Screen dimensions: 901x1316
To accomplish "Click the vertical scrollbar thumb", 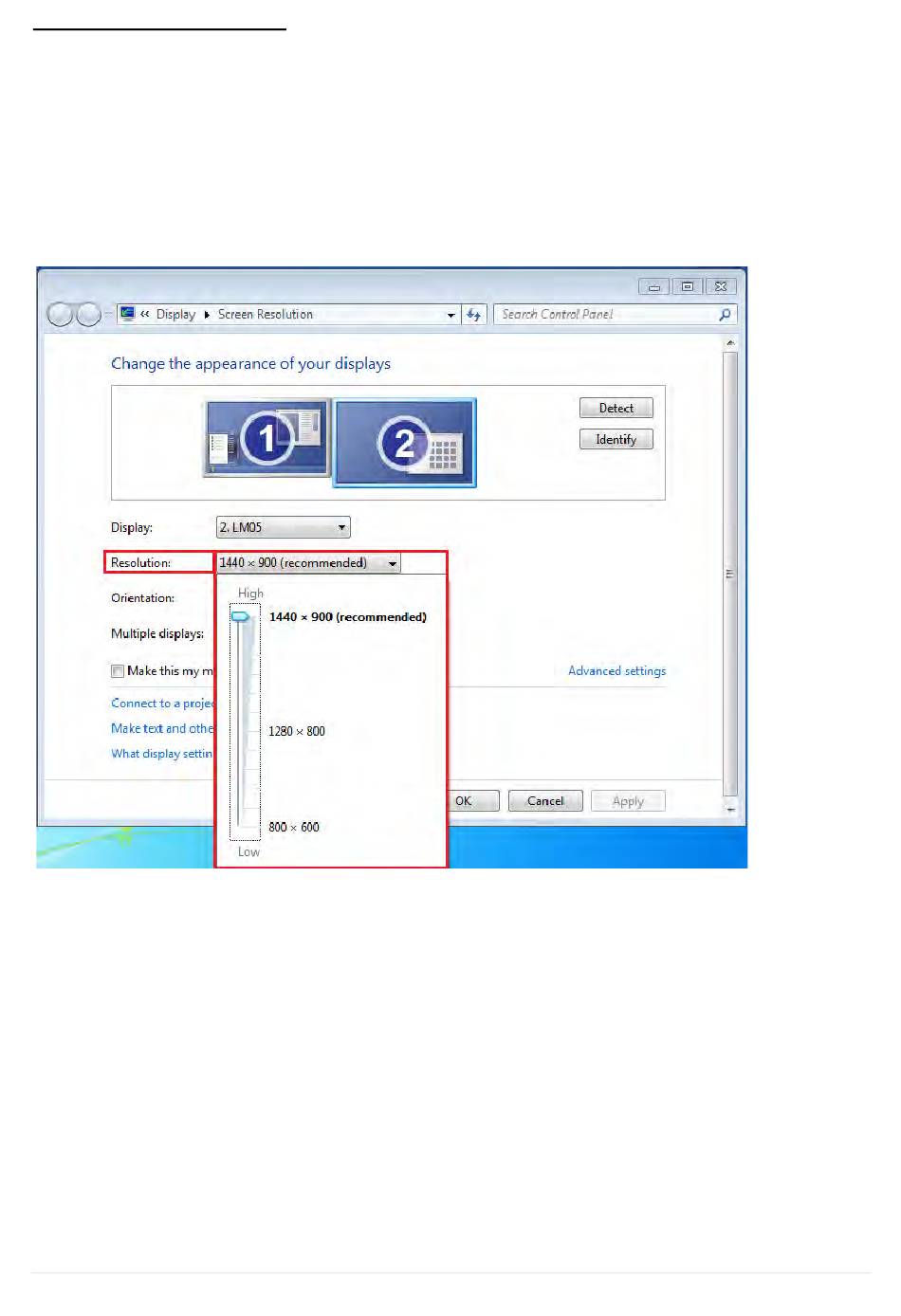I will point(729,574).
